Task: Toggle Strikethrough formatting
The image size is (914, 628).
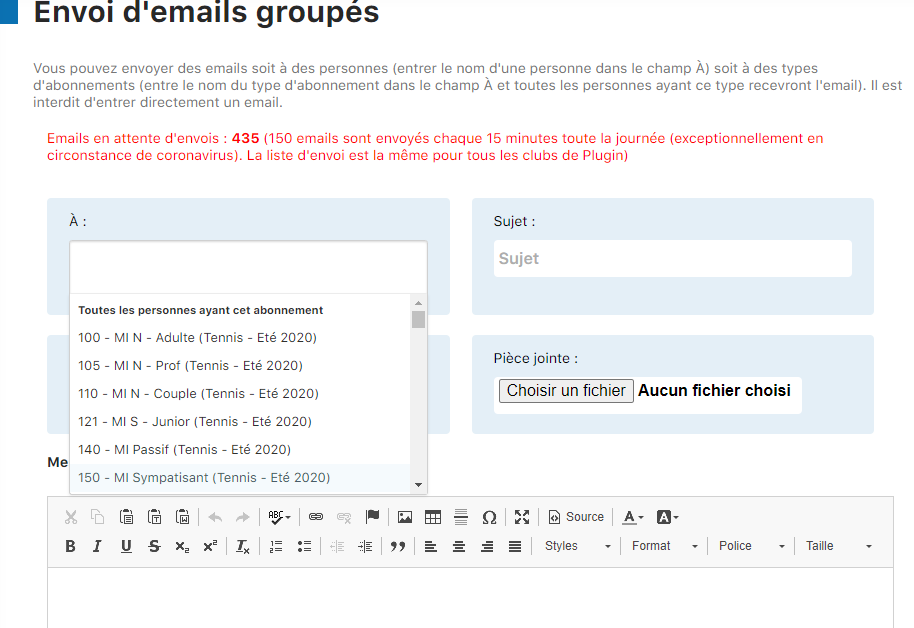Action: coord(154,546)
